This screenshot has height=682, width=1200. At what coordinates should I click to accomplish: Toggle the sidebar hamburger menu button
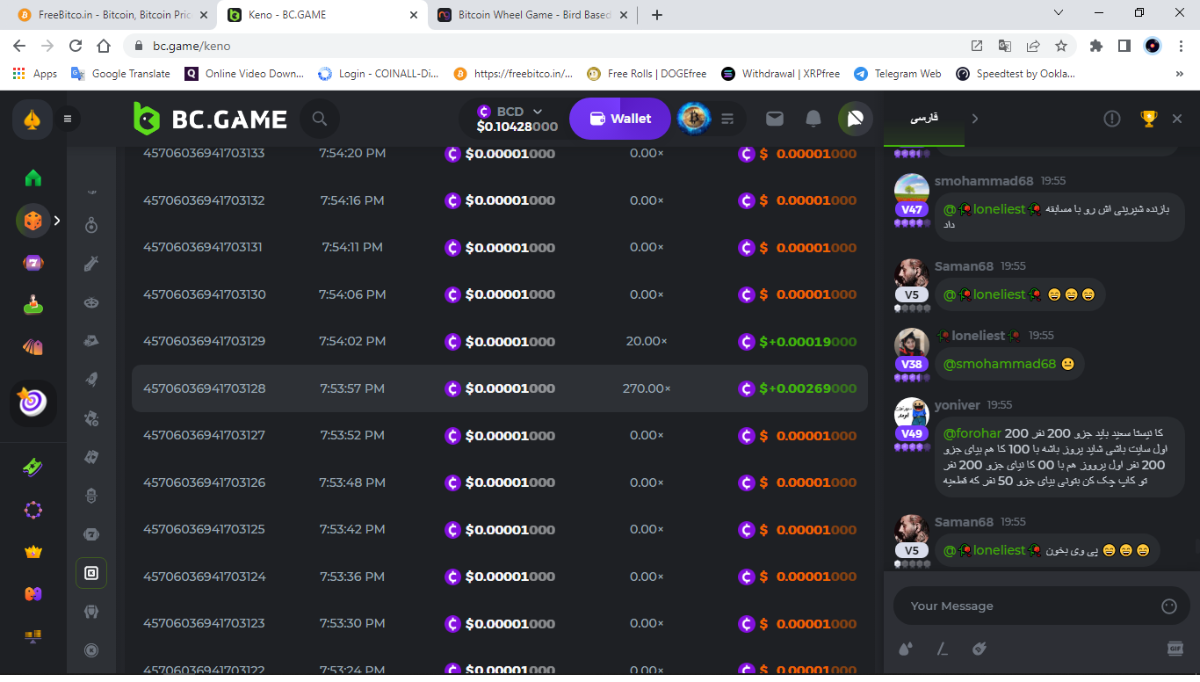tap(68, 119)
